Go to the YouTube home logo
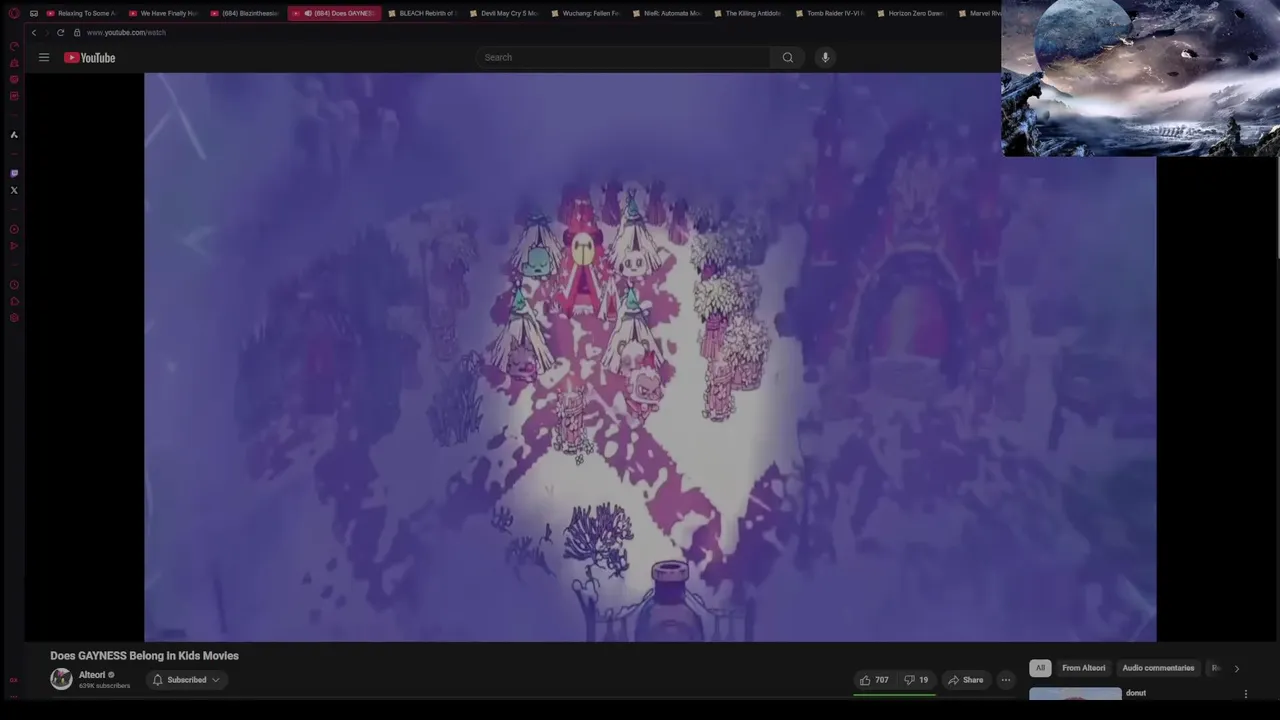 pyautogui.click(x=90, y=58)
